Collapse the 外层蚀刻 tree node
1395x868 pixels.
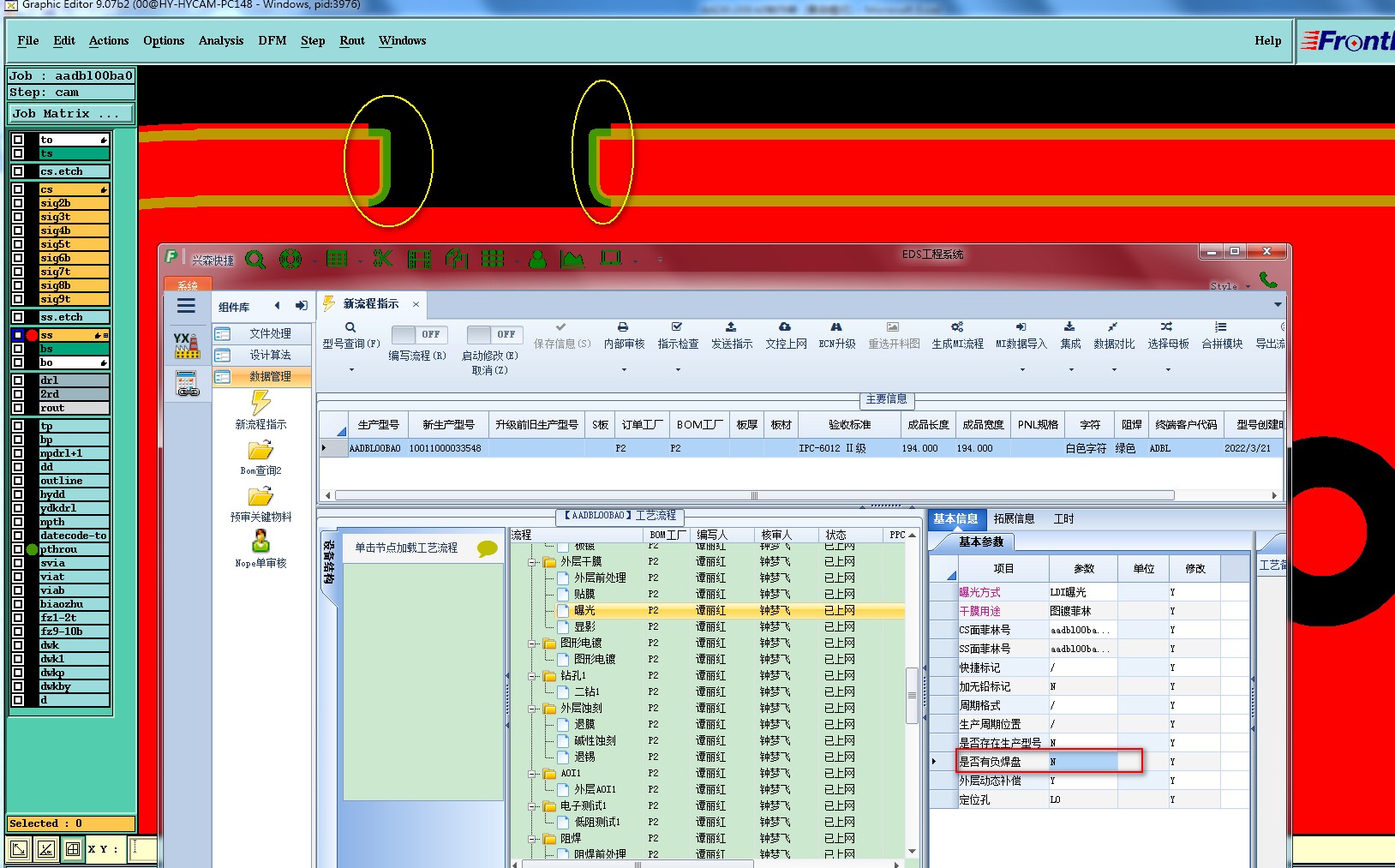coord(533,709)
